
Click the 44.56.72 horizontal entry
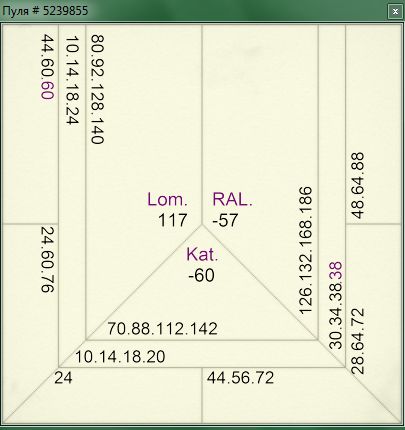240,378
